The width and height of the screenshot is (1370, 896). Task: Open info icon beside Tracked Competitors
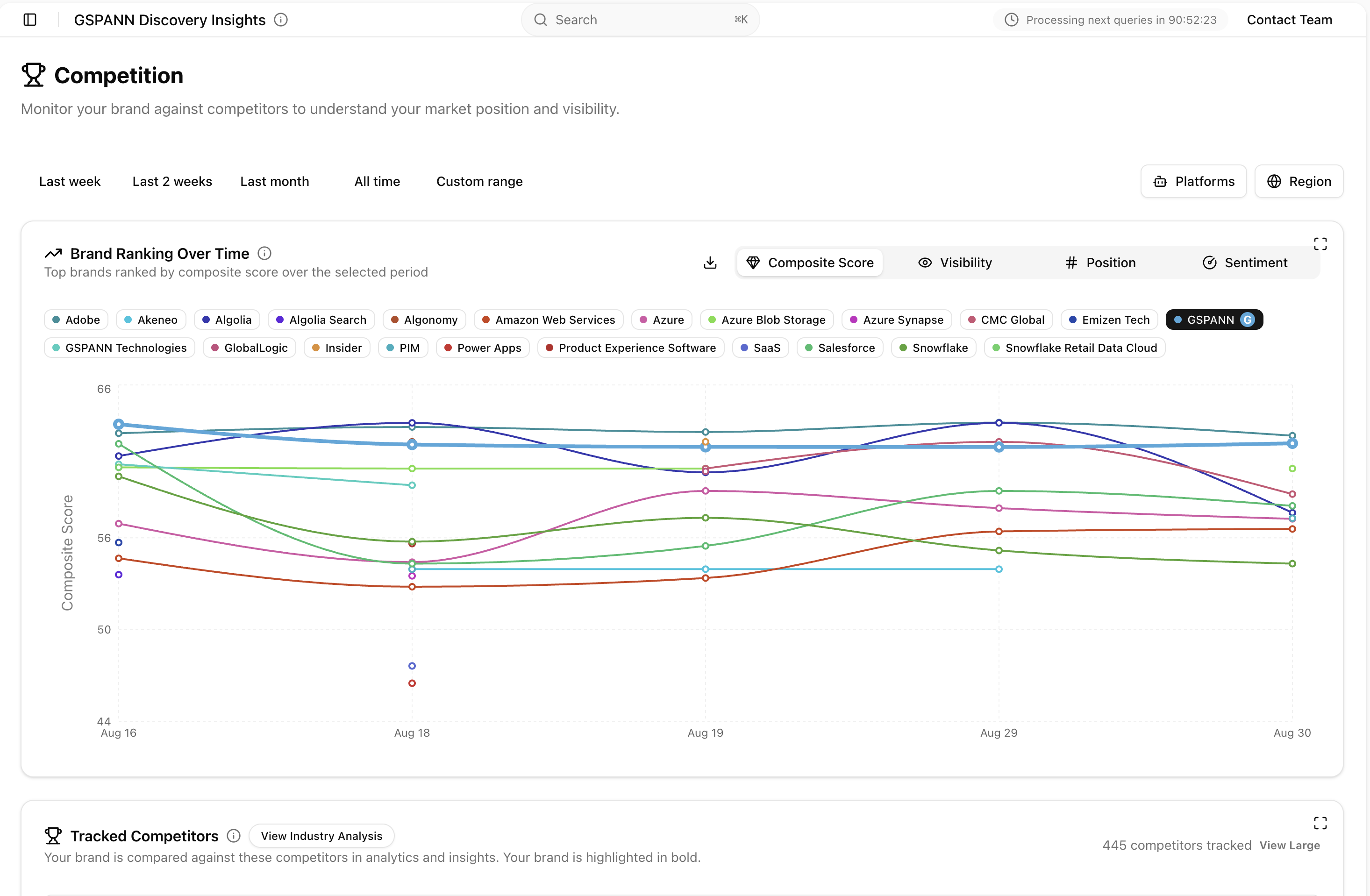234,836
